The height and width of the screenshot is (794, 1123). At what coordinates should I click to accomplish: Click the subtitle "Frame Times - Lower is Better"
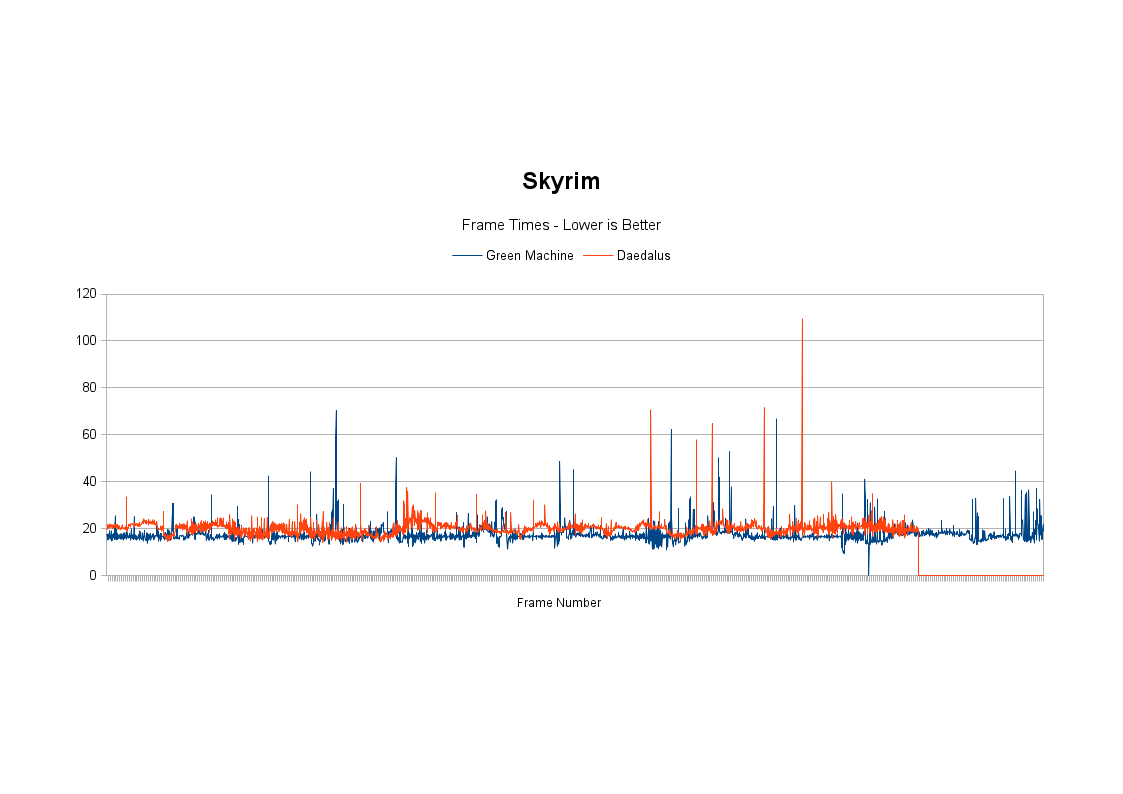(x=561, y=225)
